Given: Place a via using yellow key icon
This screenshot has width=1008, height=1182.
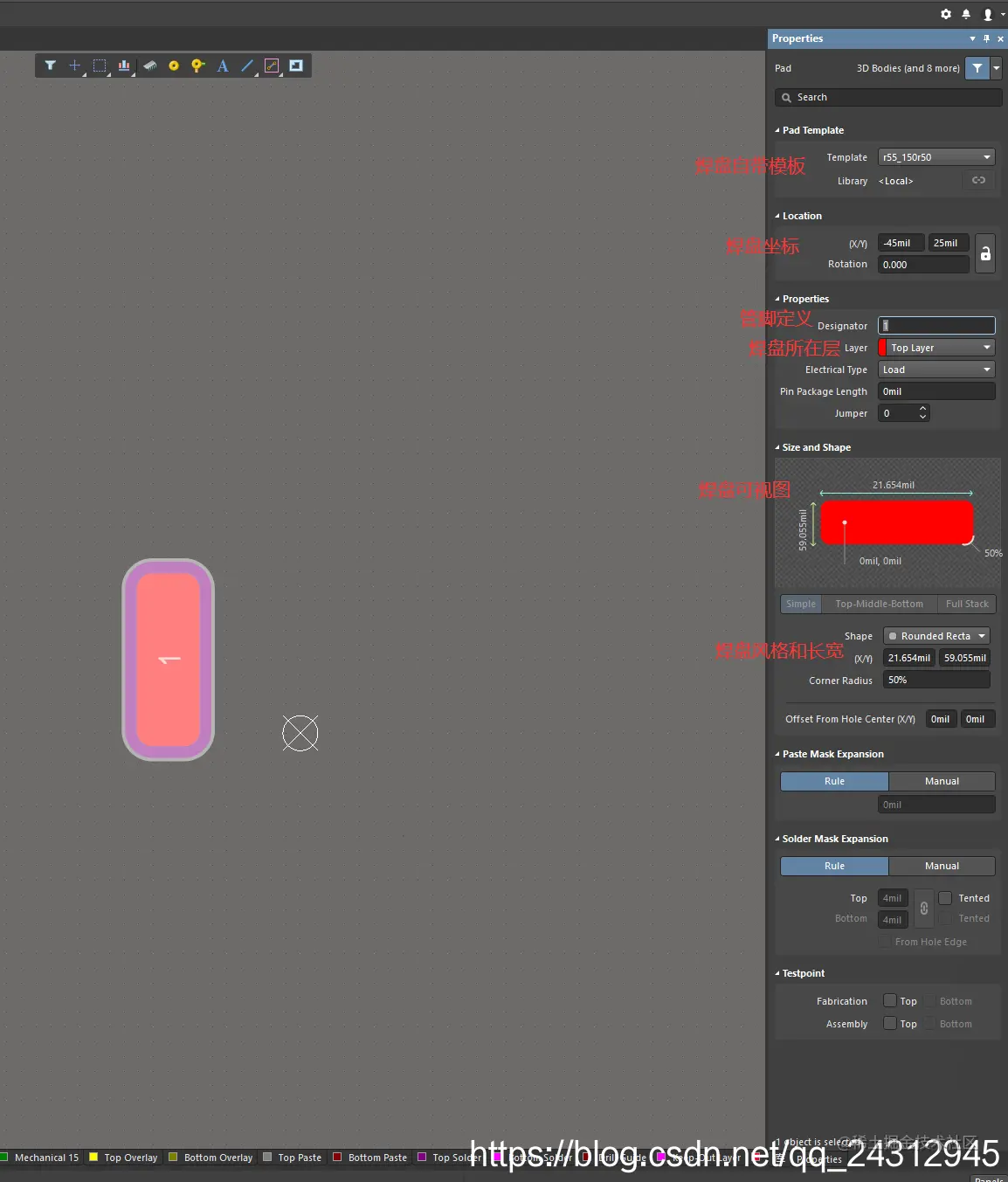Looking at the screenshot, I should (198, 66).
